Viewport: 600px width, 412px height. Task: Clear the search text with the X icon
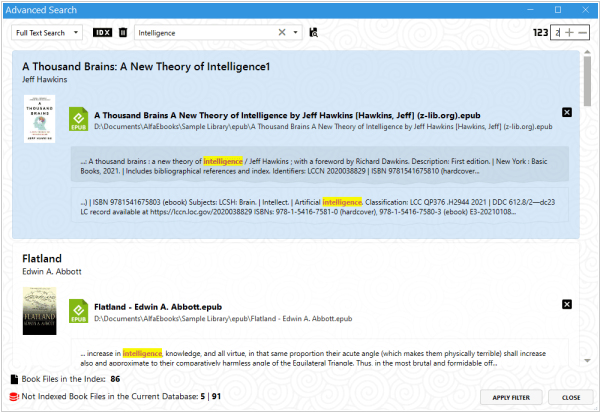[282, 32]
